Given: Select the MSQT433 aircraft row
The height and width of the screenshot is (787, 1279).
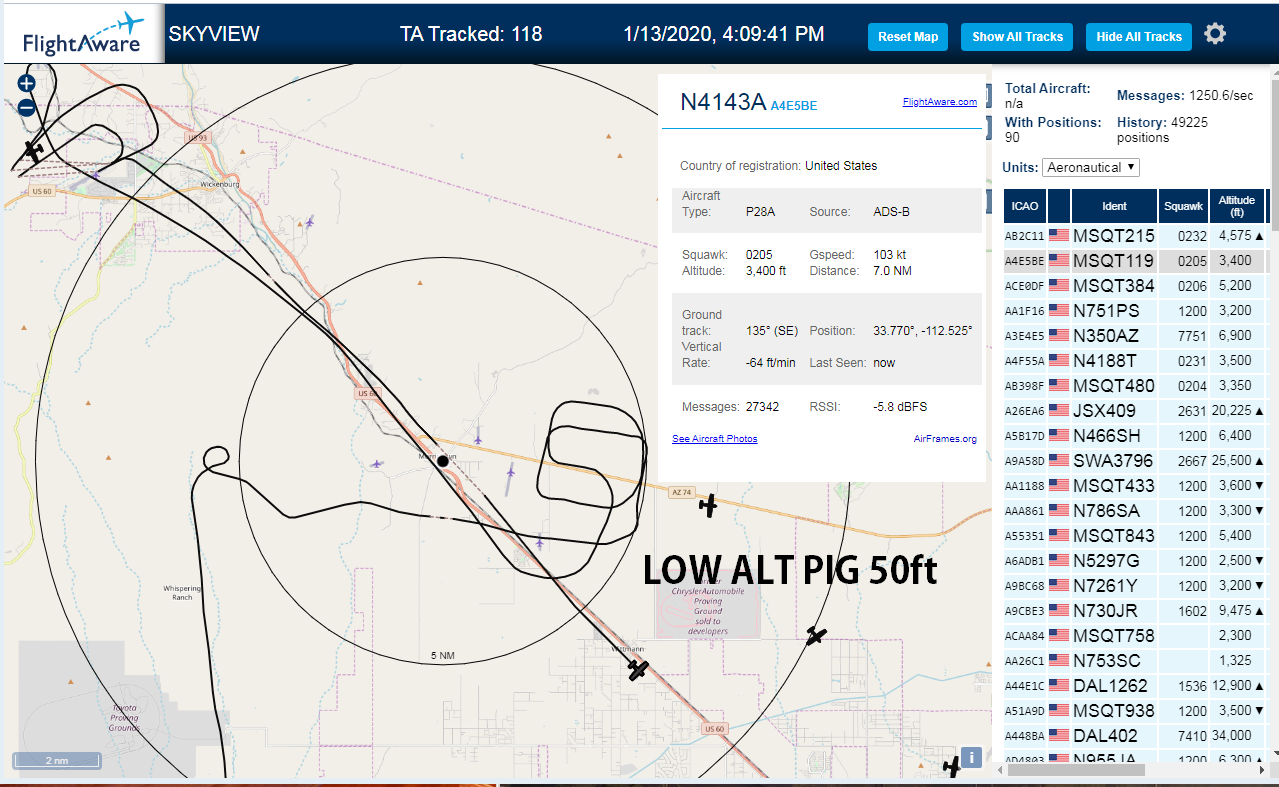Looking at the screenshot, I should 1136,486.
